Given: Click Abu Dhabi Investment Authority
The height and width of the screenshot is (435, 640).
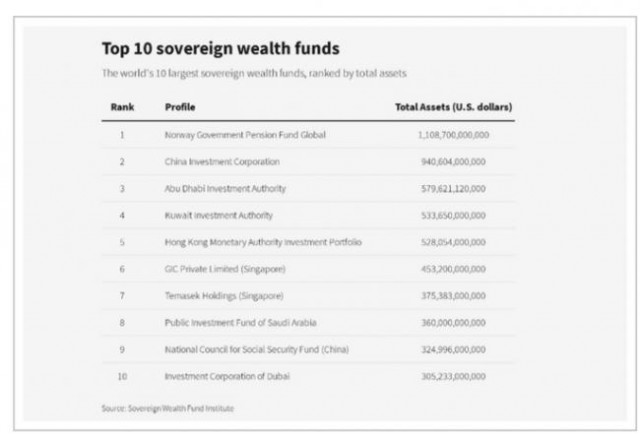Looking at the screenshot, I should [225, 188].
